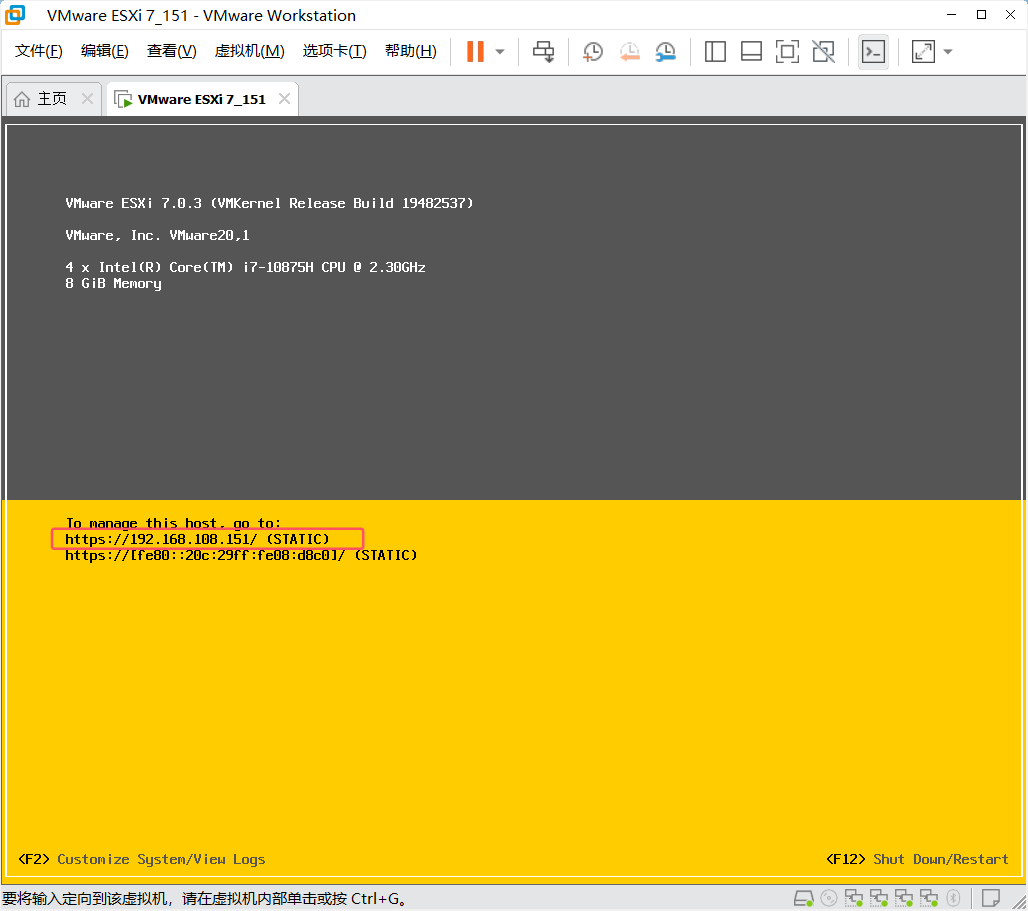Click the stretch guest display icon
The image size is (1028, 911).
tap(923, 52)
